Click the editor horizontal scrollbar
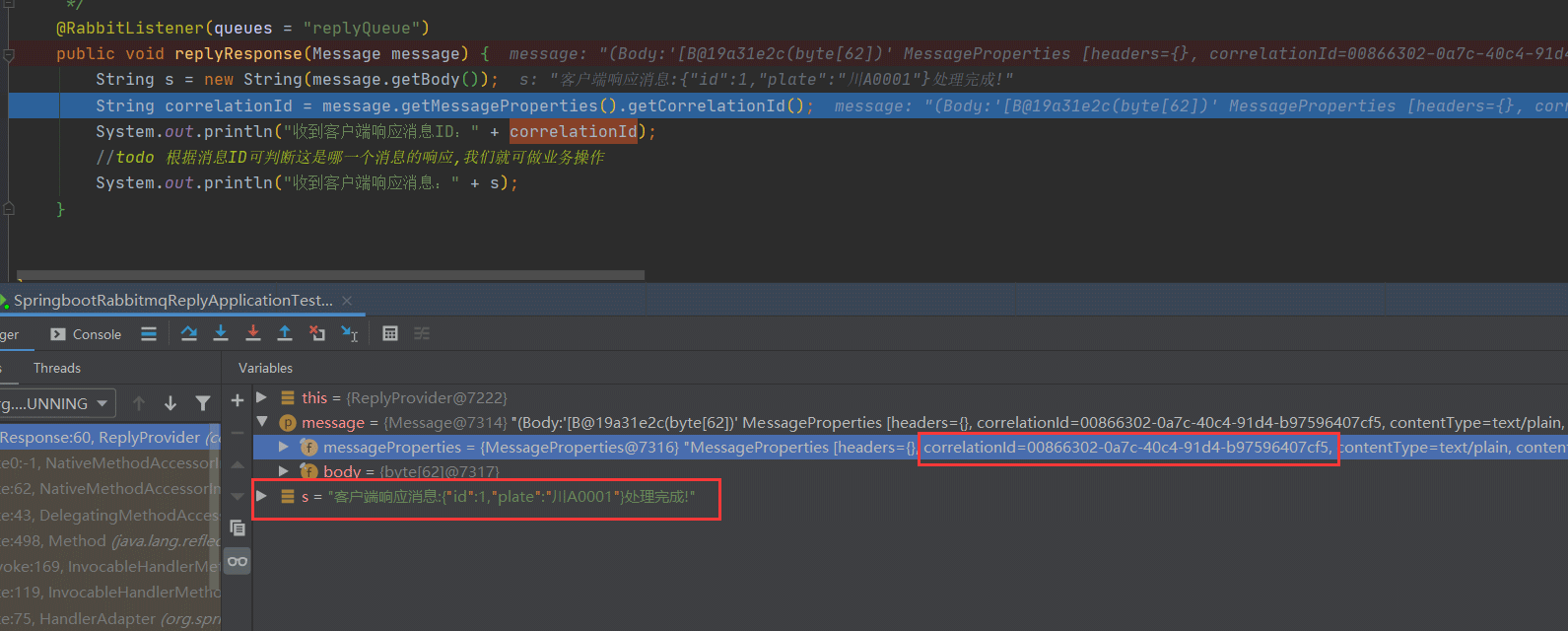The width and height of the screenshot is (1568, 631). tap(330, 275)
